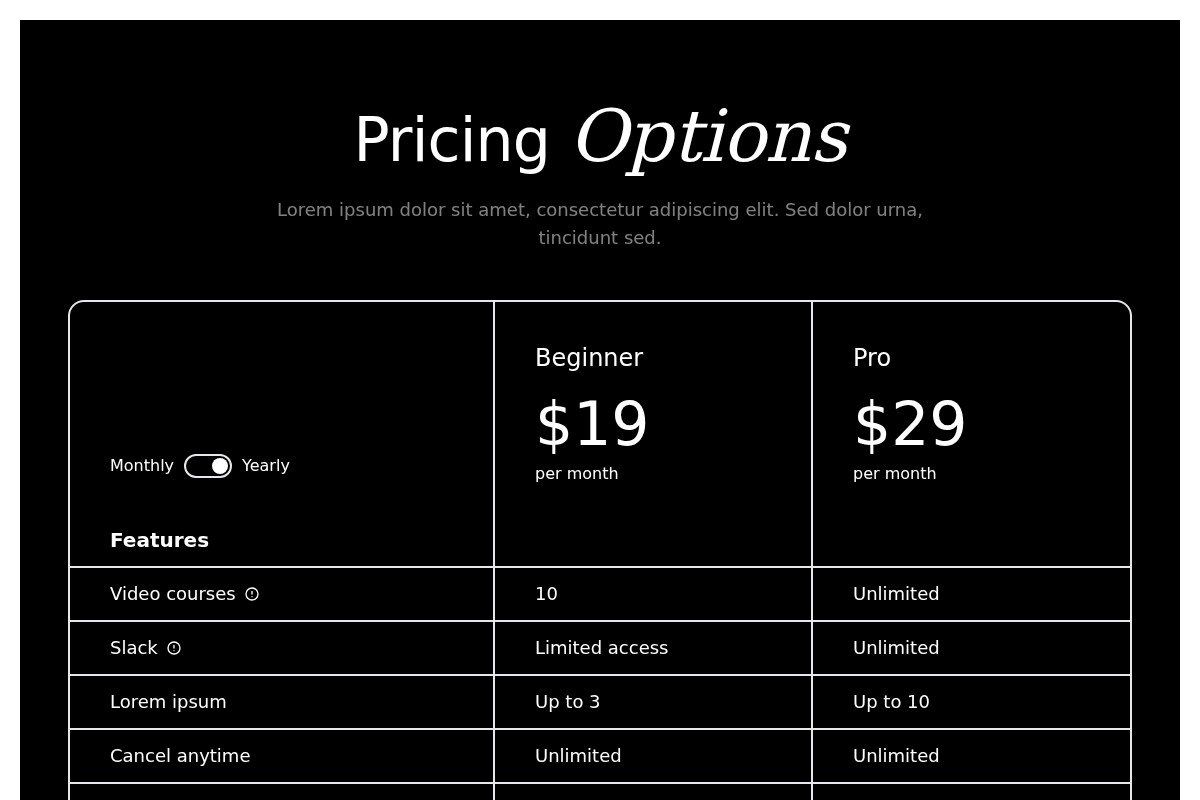Click the info icon next to Slack
This screenshot has height=800, width=1200.
point(174,648)
